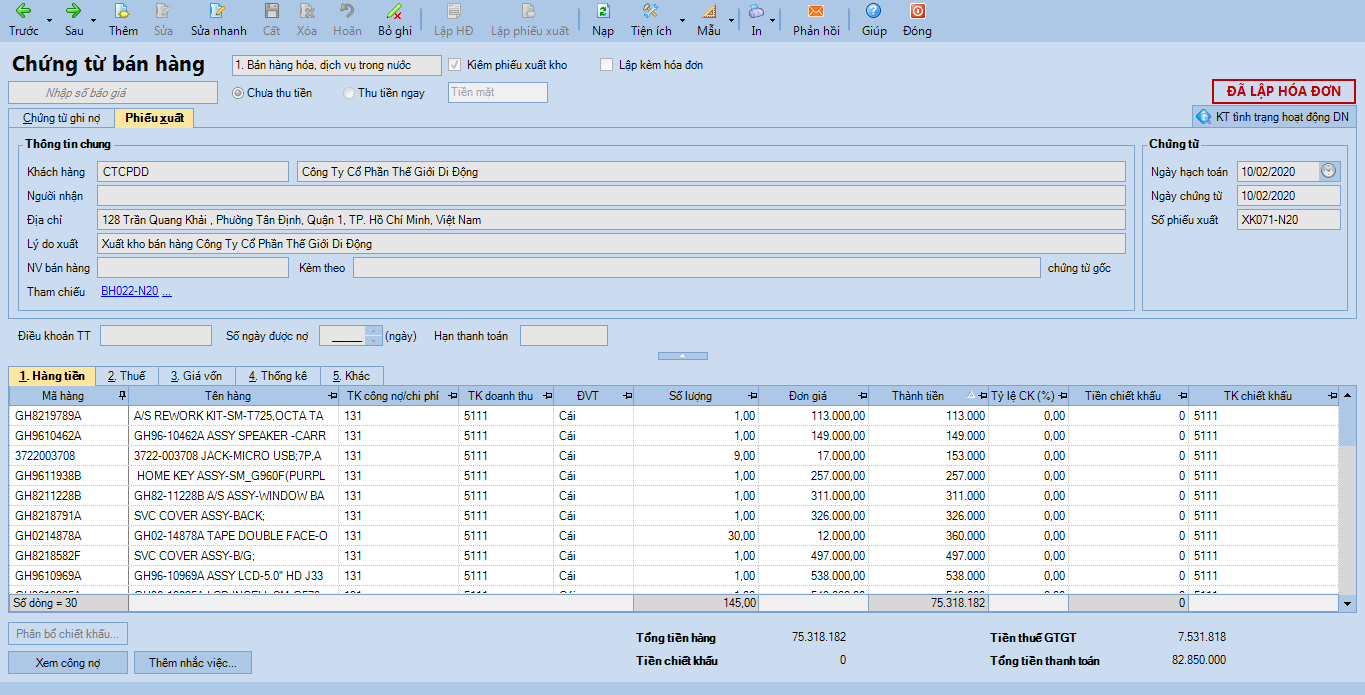Click the Hoãn undo icon
Screen dimensions: 1365x695
[x=347, y=20]
